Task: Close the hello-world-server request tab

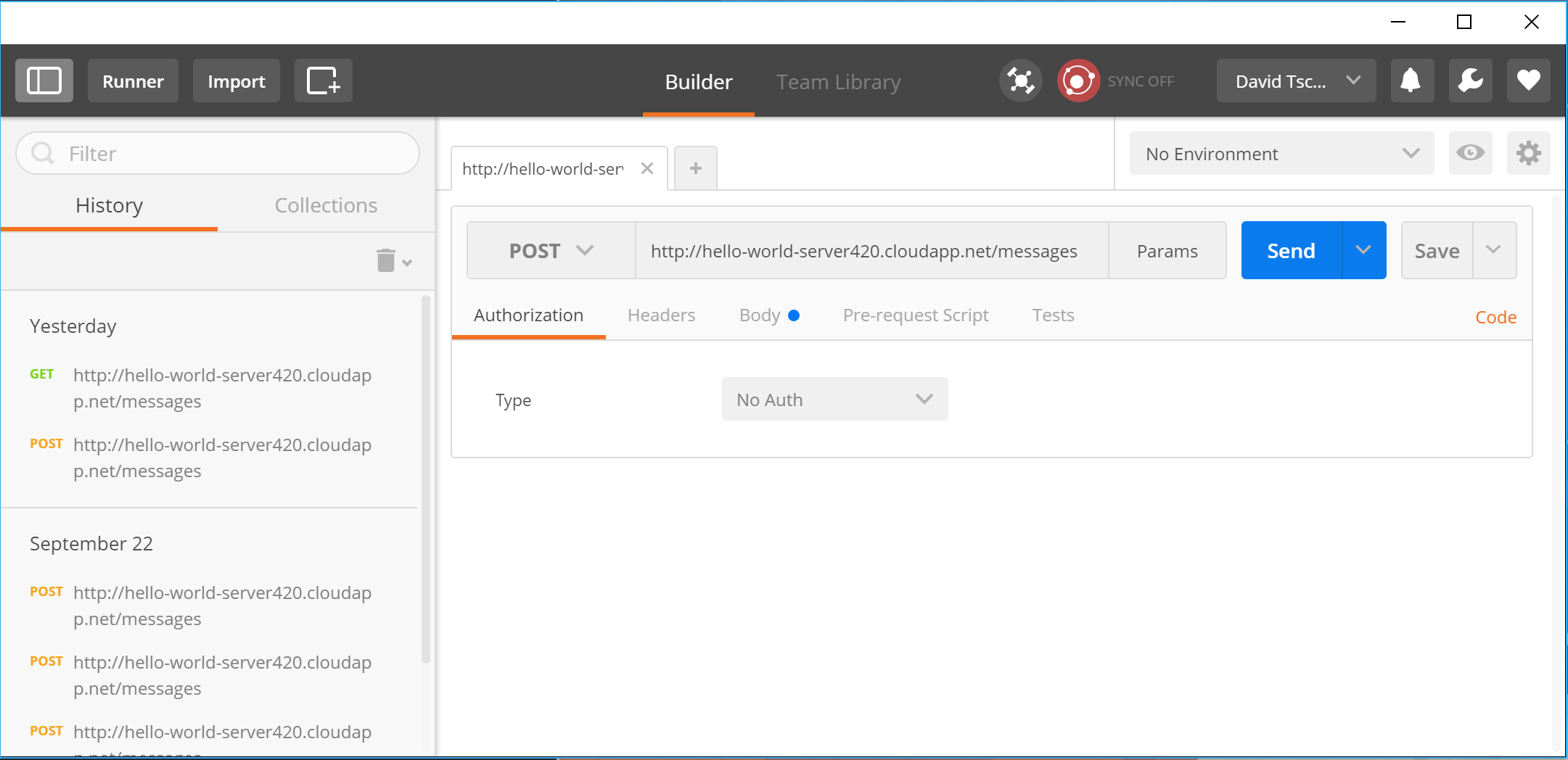Action: tap(647, 168)
